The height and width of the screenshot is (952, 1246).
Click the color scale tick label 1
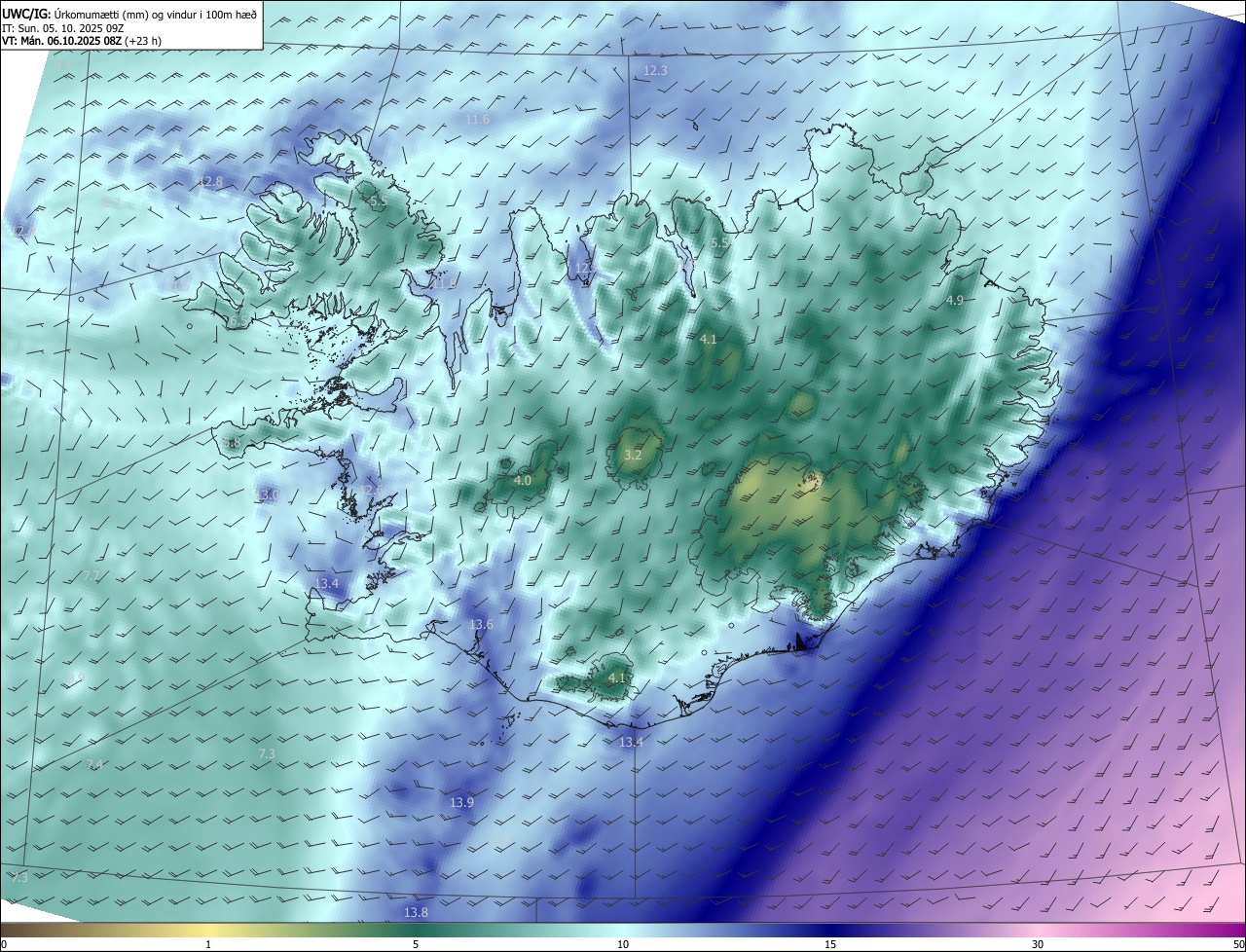(208, 944)
